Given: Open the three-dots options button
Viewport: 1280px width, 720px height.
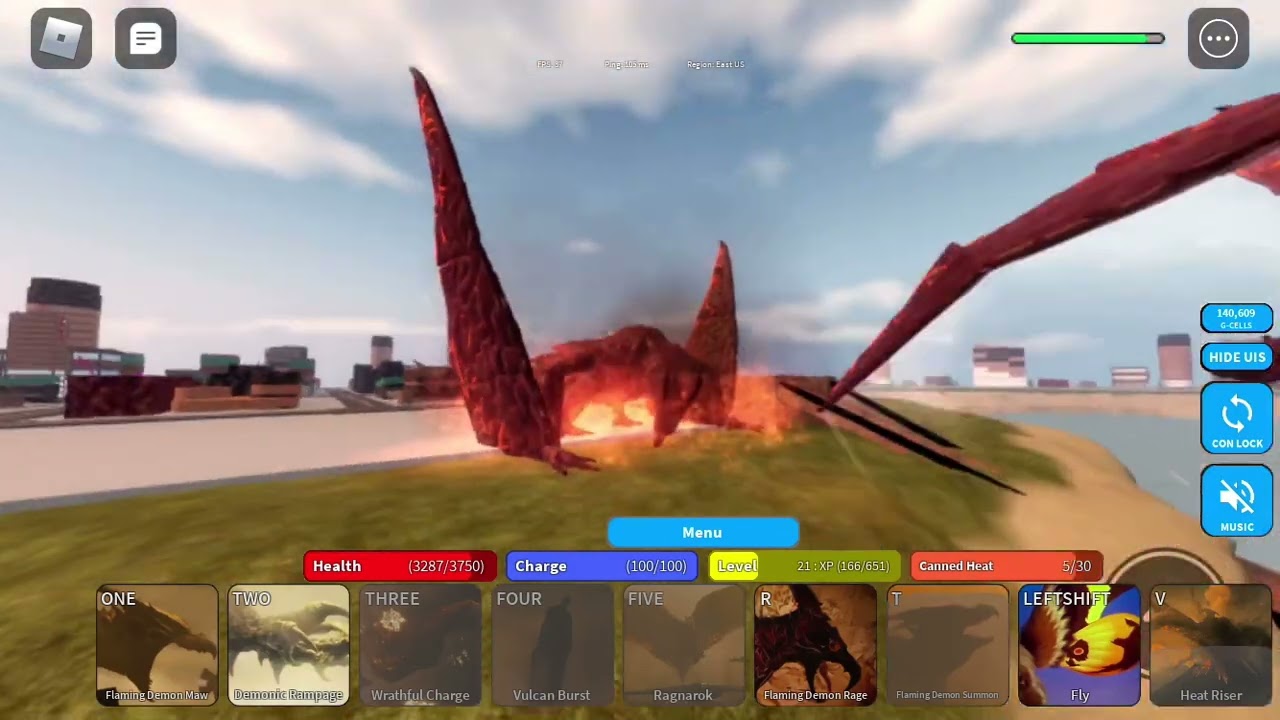Looking at the screenshot, I should (1218, 39).
